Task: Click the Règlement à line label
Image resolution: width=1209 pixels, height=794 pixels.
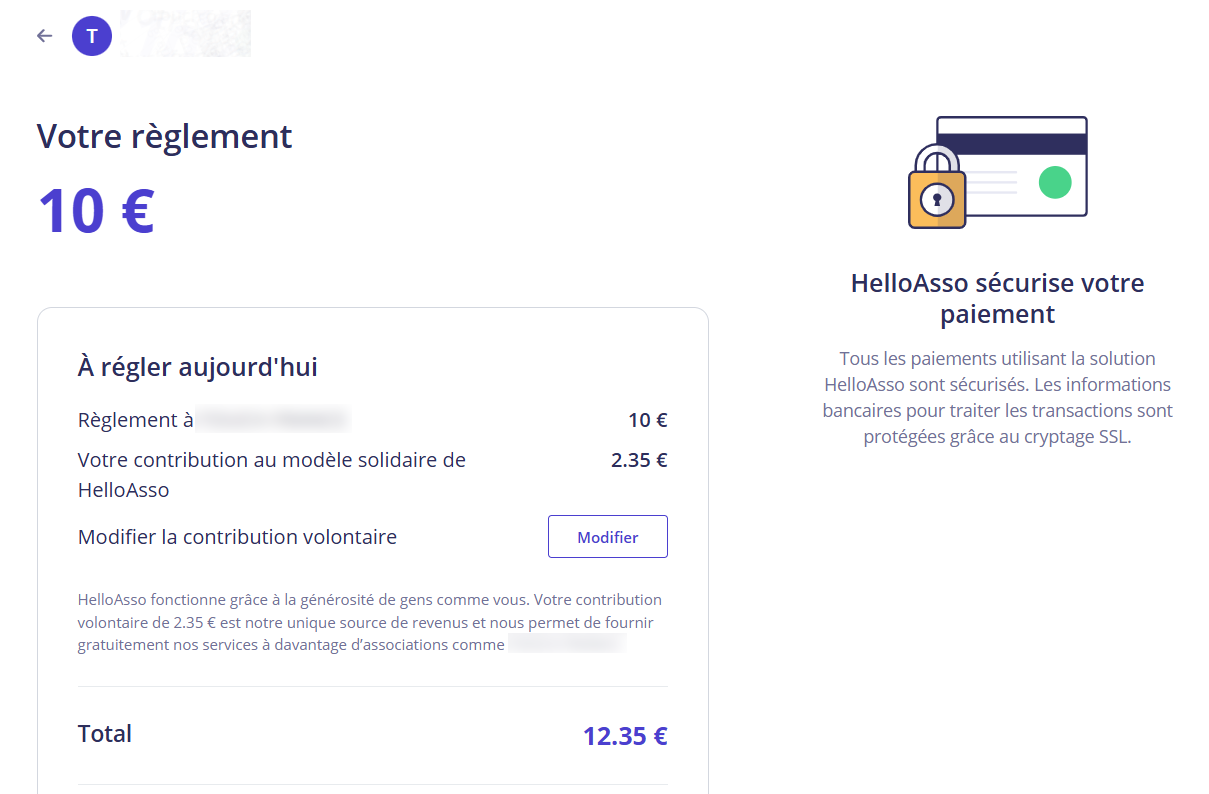Action: (136, 420)
